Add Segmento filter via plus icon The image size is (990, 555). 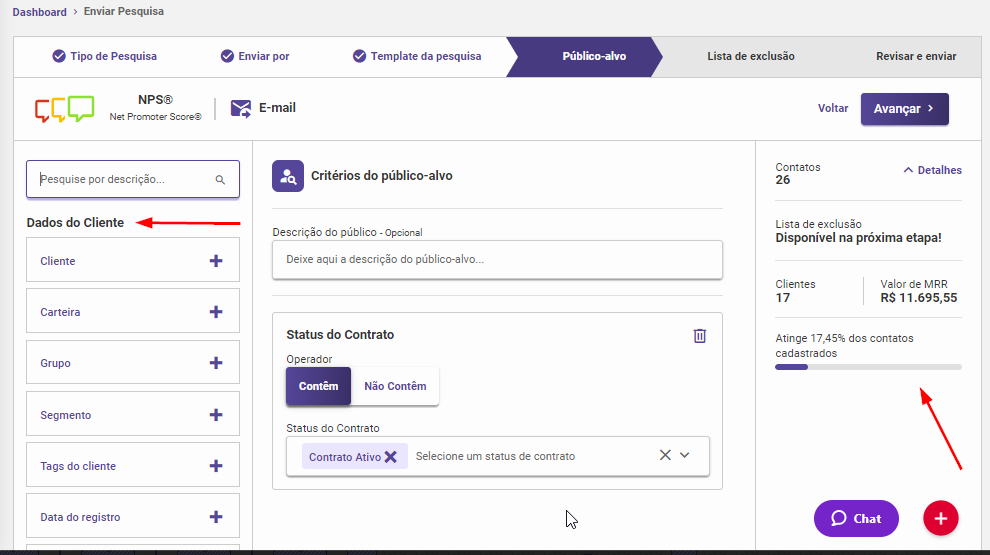(216, 415)
